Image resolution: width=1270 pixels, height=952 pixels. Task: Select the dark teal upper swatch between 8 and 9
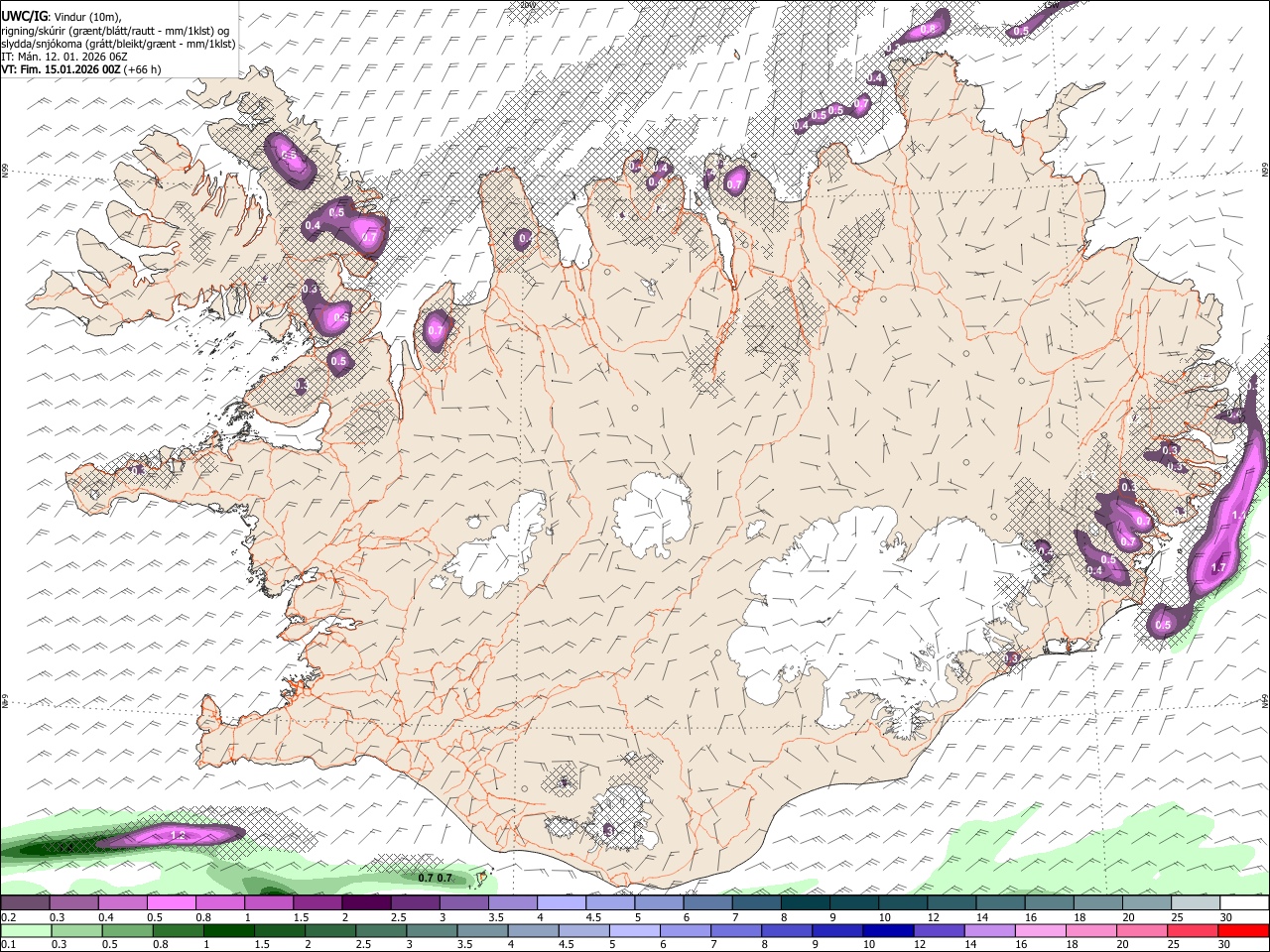click(x=804, y=903)
